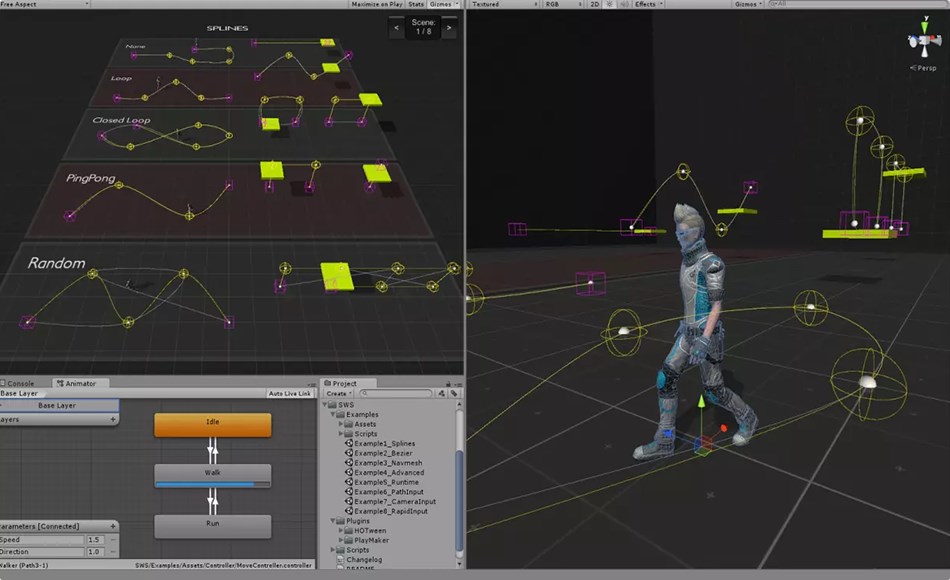Click the Example1_Splines scene icon
950x580 pixels.
coord(350,443)
